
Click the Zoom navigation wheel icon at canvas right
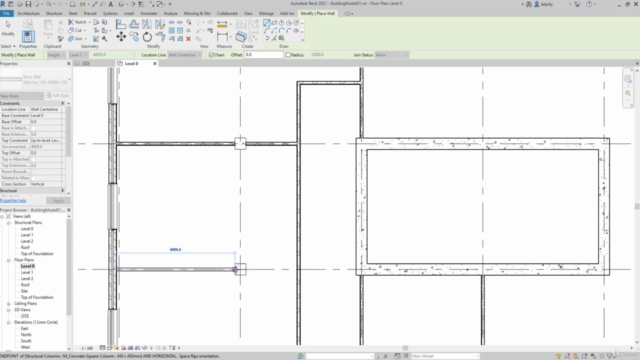(x=628, y=79)
